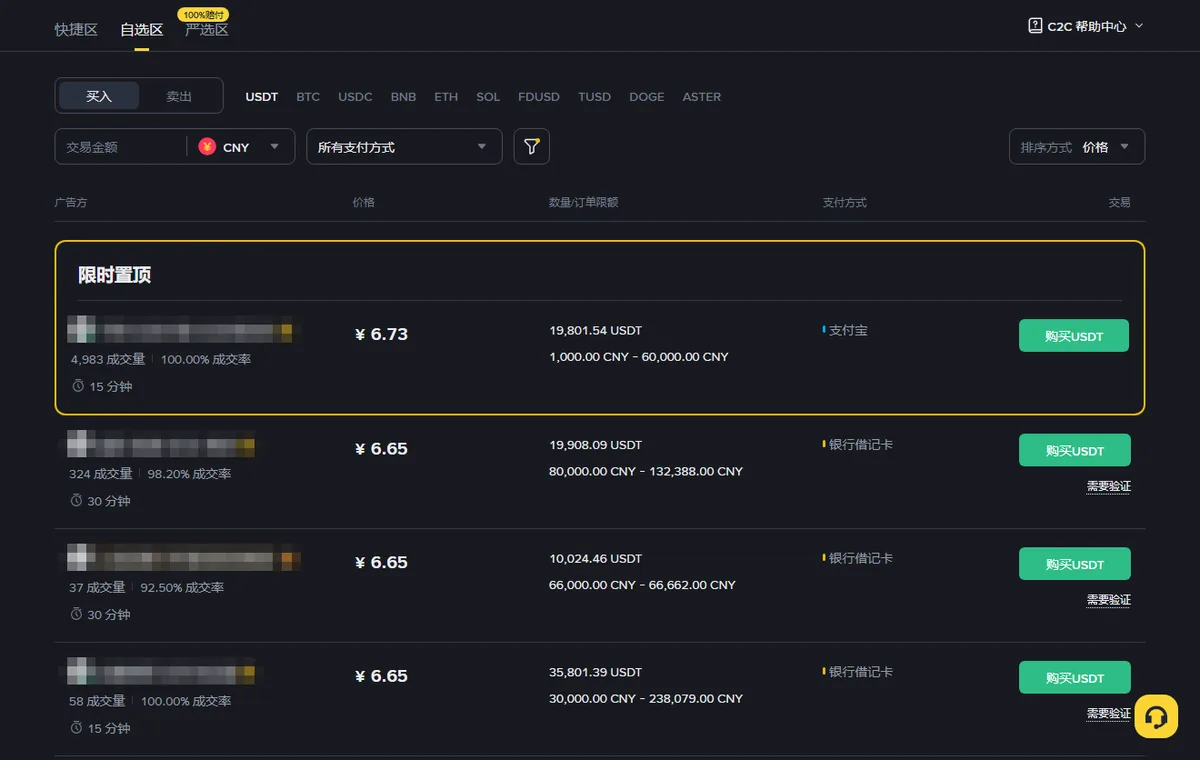Open the 所有支付方式 payment method dropdown
The width and height of the screenshot is (1200, 760).
[404, 147]
